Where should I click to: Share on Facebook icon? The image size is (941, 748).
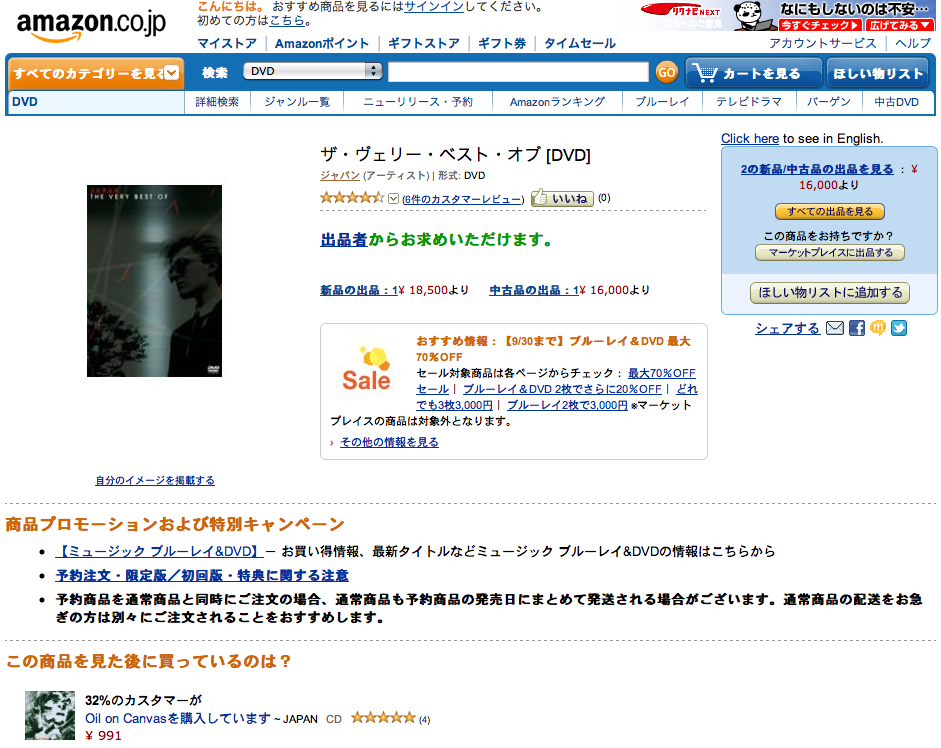tap(857, 328)
